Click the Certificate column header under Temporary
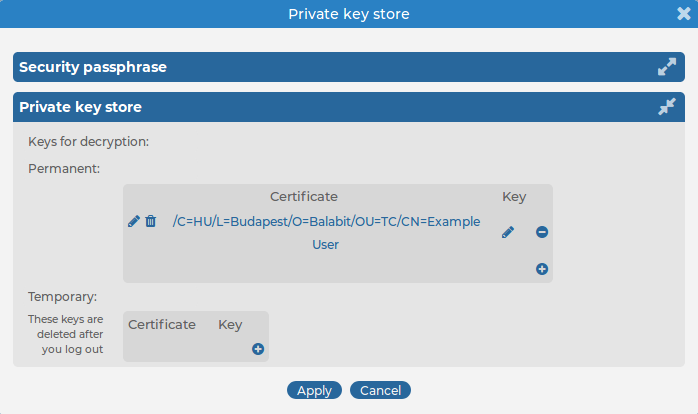The width and height of the screenshot is (698, 414). tap(162, 324)
